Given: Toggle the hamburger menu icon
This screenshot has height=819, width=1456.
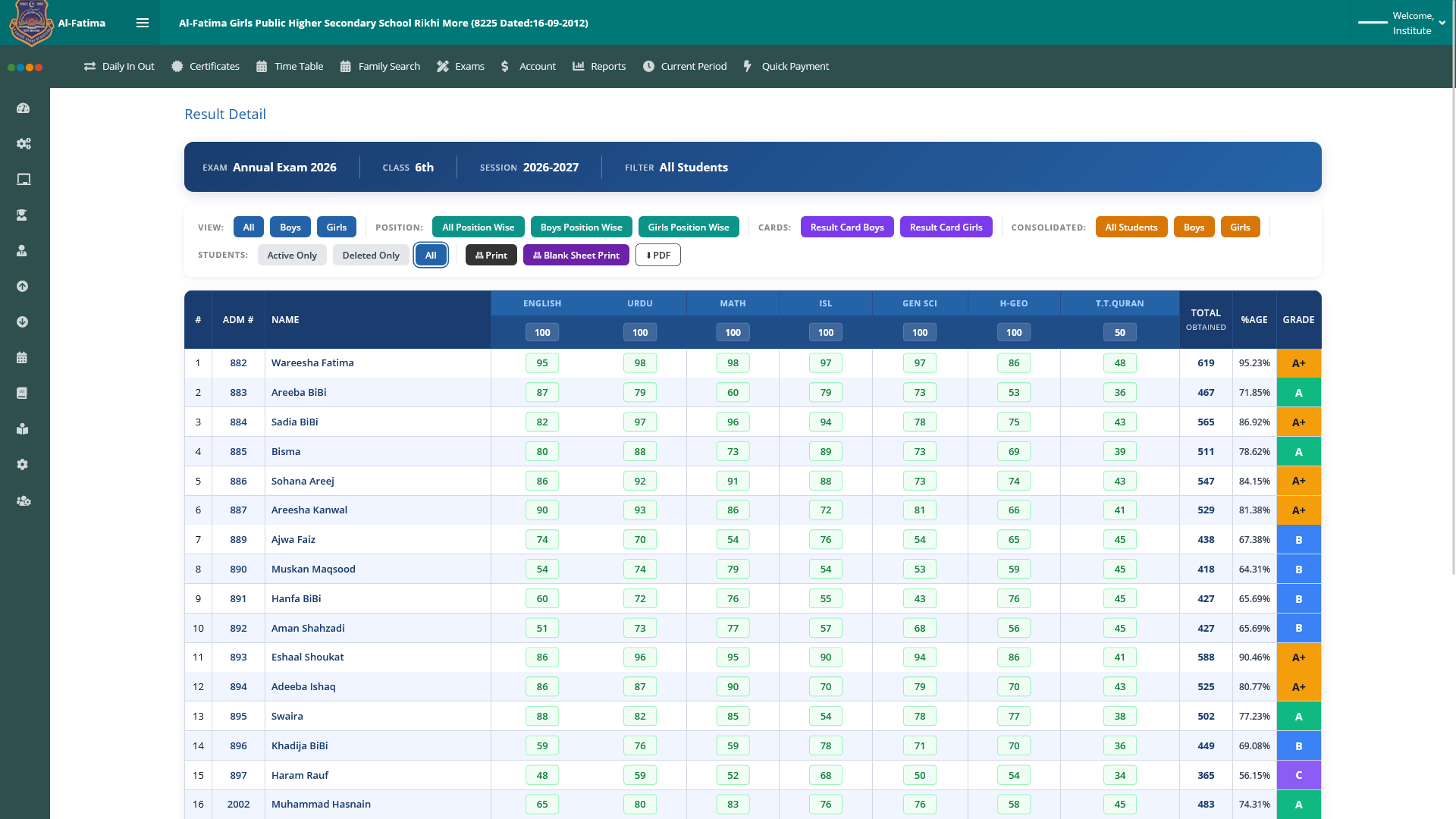Looking at the screenshot, I should point(143,23).
